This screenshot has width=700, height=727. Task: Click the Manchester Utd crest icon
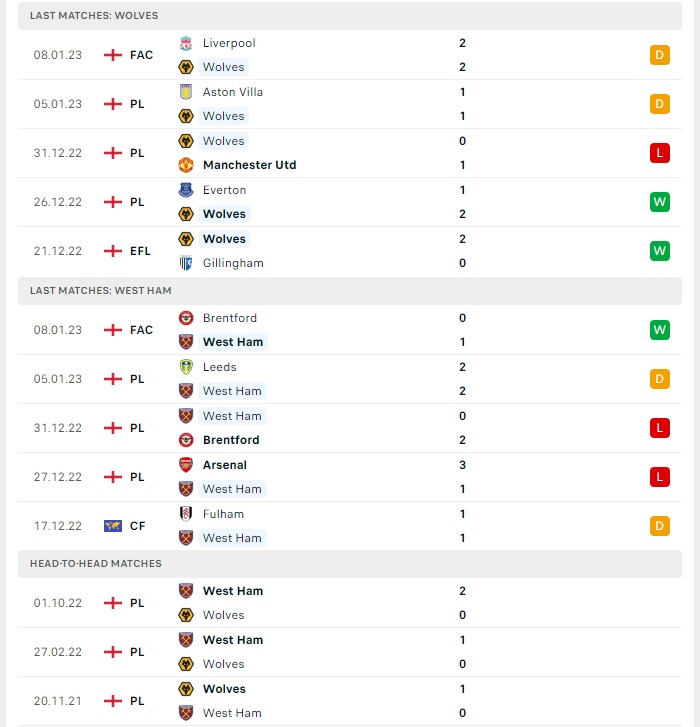pyautogui.click(x=186, y=165)
